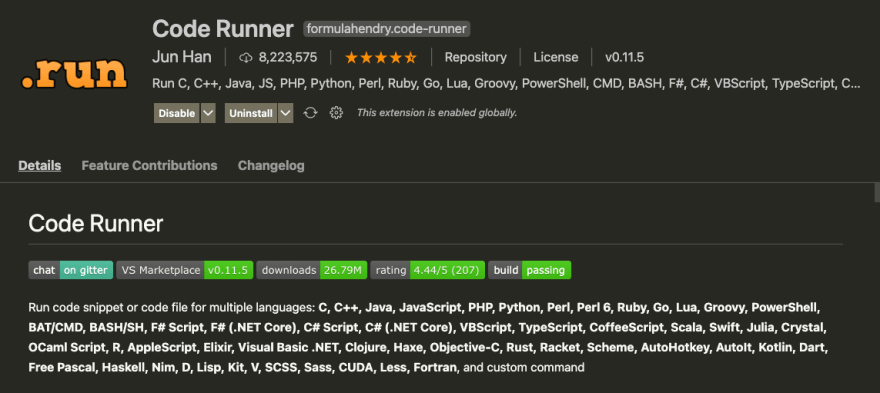Click the extension sync/reload icon
880x393 pixels.
point(310,113)
